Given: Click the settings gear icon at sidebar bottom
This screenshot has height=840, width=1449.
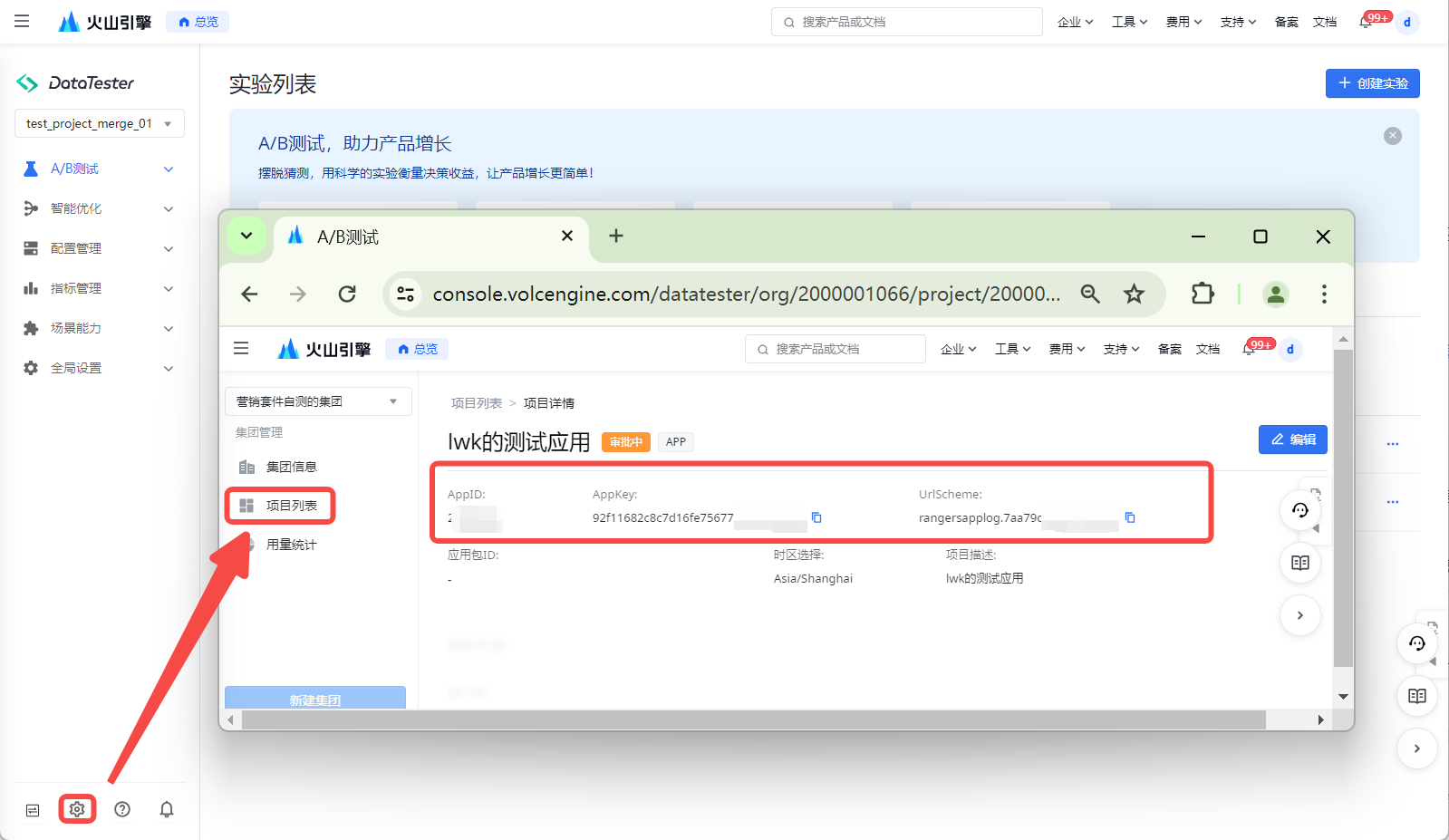Looking at the screenshot, I should pos(77,809).
